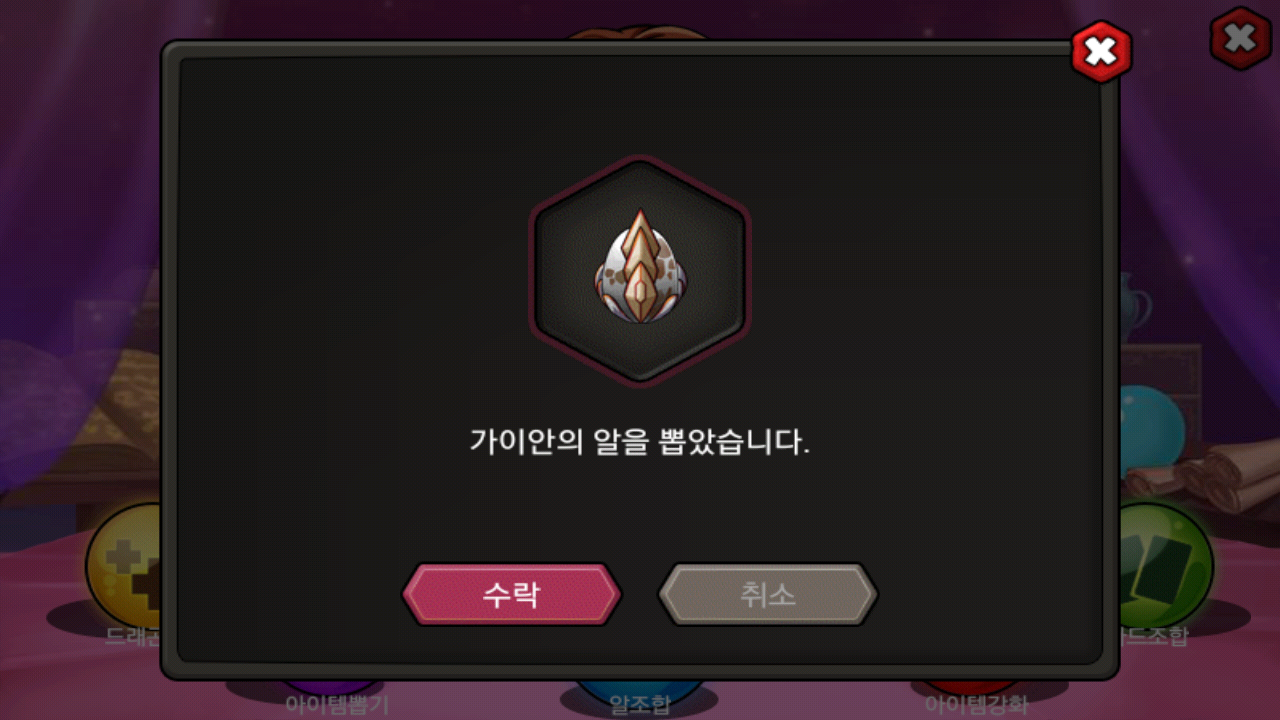Open the 아이템강화 menu label
1280x720 pixels.
pos(975,705)
